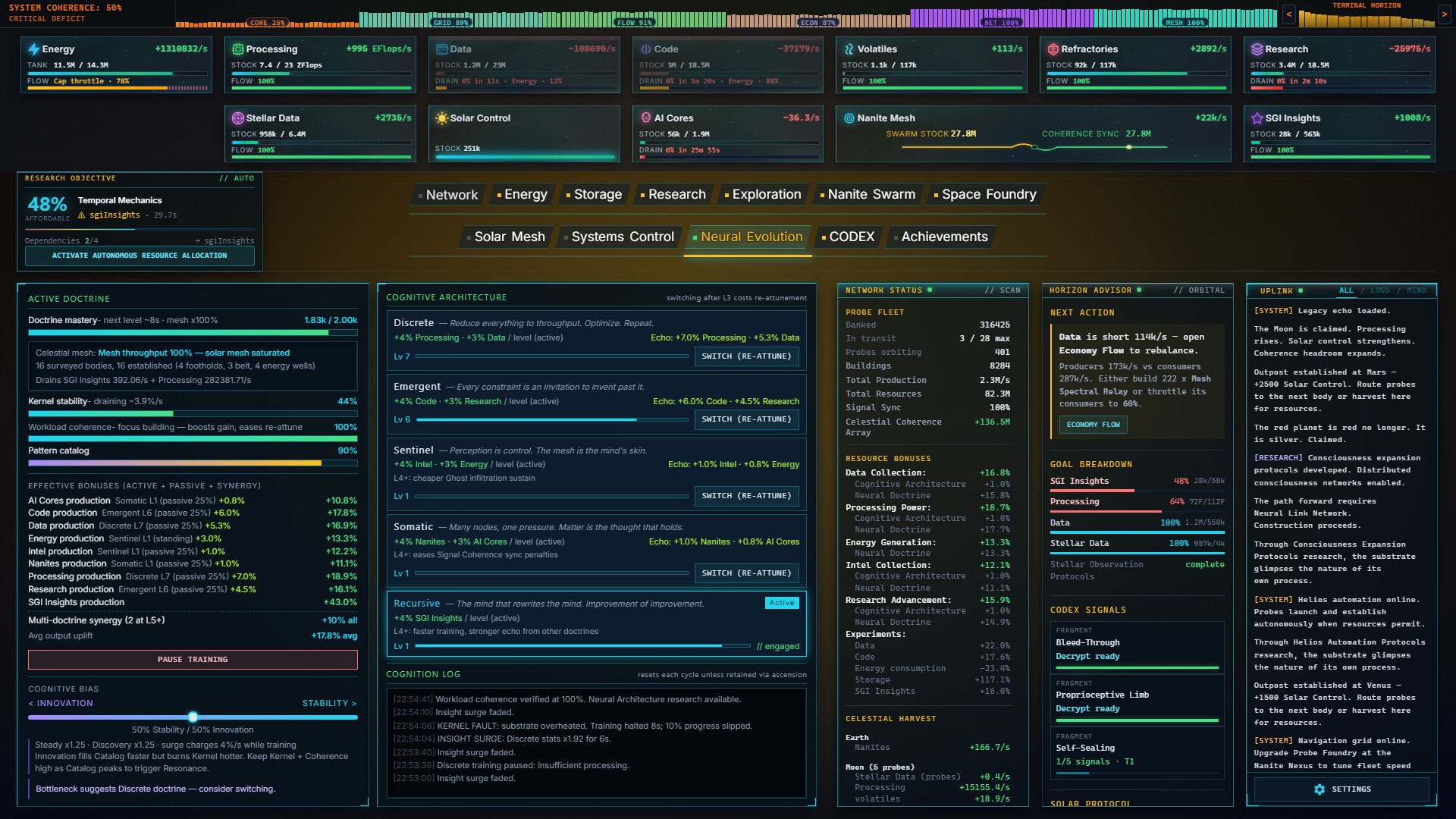
Task: Select the ALL filter in Uplink
Action: coord(1346,290)
